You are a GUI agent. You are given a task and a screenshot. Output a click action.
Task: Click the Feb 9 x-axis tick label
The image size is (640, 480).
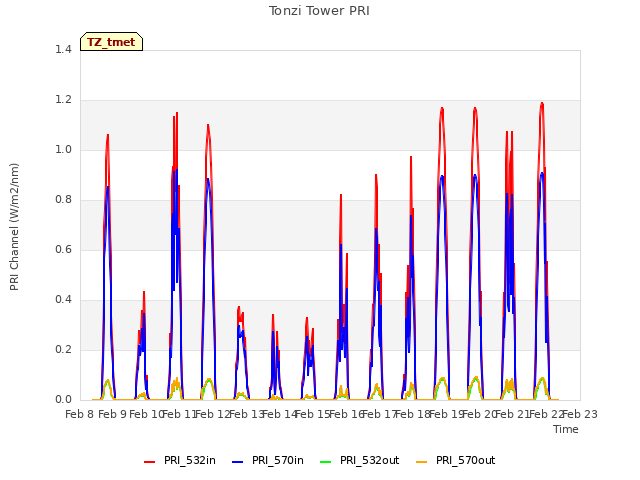tap(113, 414)
